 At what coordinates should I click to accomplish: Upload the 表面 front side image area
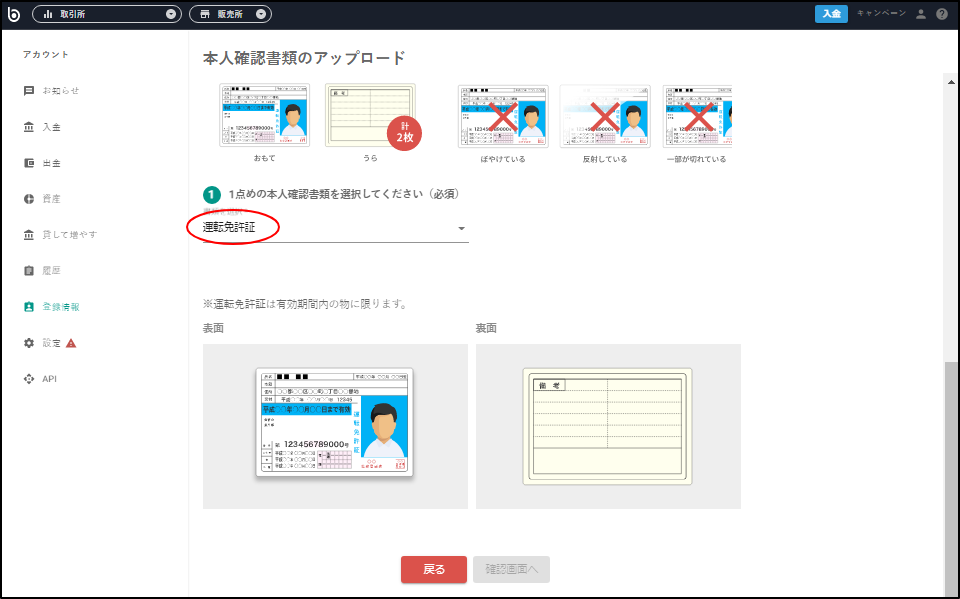coord(335,426)
